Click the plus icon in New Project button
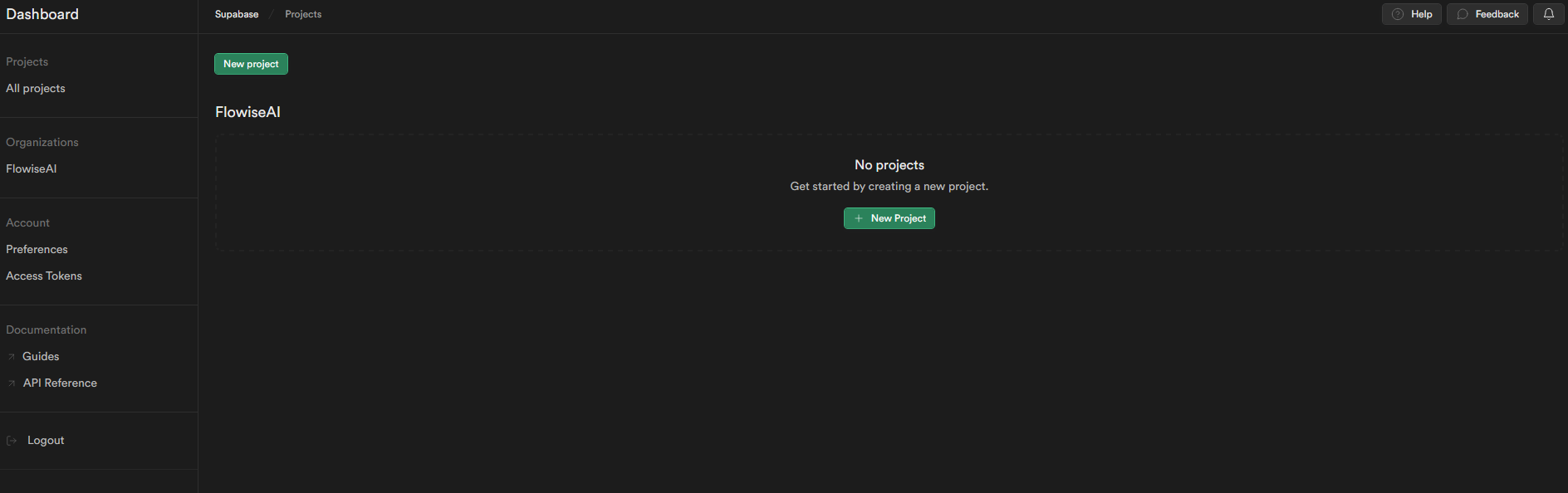Image resolution: width=1568 pixels, height=493 pixels. pyautogui.click(x=859, y=218)
